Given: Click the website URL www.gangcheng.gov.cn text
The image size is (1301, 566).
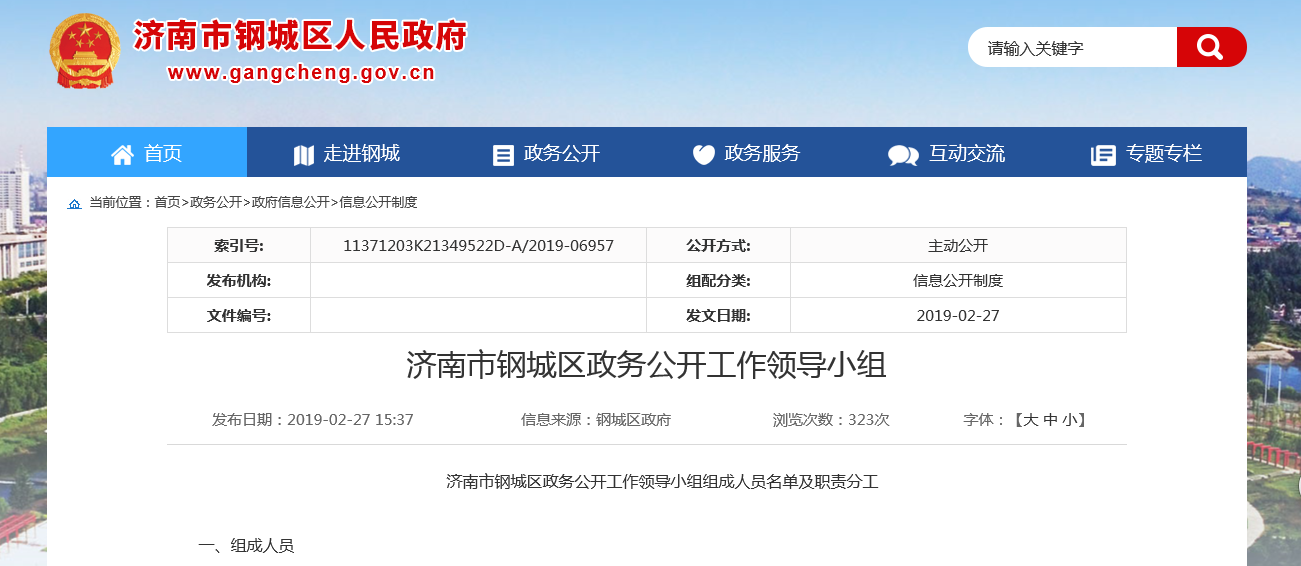Looking at the screenshot, I should tap(301, 72).
